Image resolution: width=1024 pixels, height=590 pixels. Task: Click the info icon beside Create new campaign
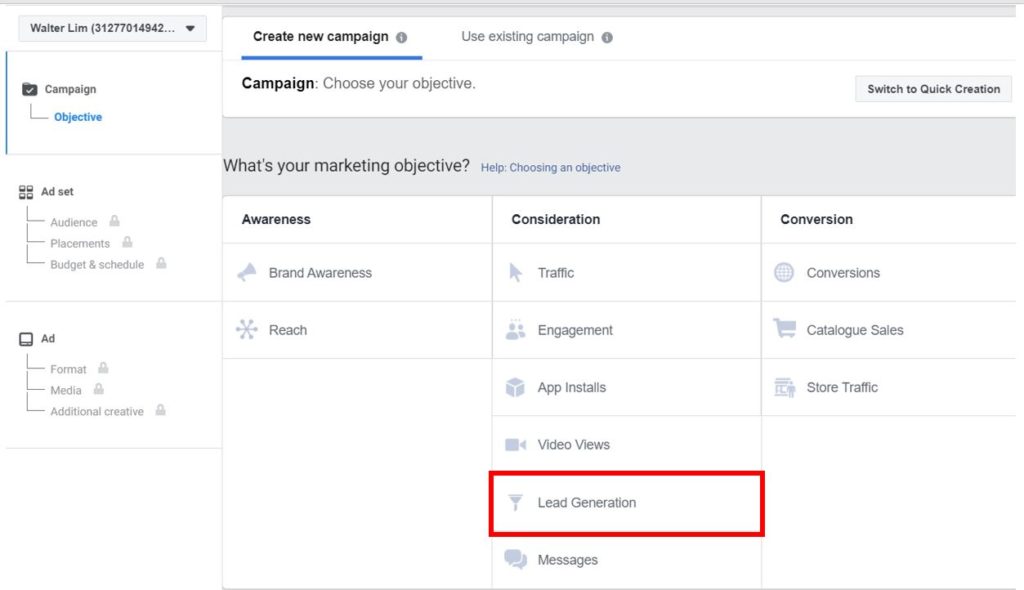click(405, 35)
